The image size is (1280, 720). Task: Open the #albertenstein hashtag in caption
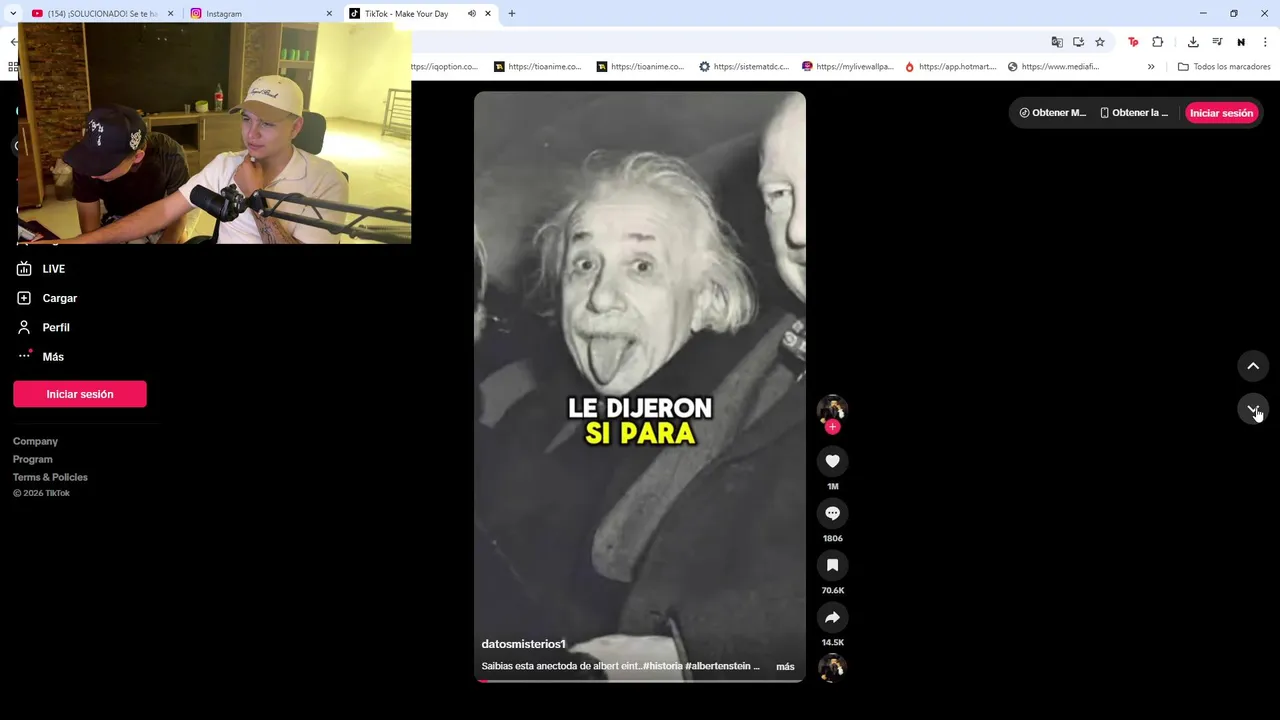point(718,666)
